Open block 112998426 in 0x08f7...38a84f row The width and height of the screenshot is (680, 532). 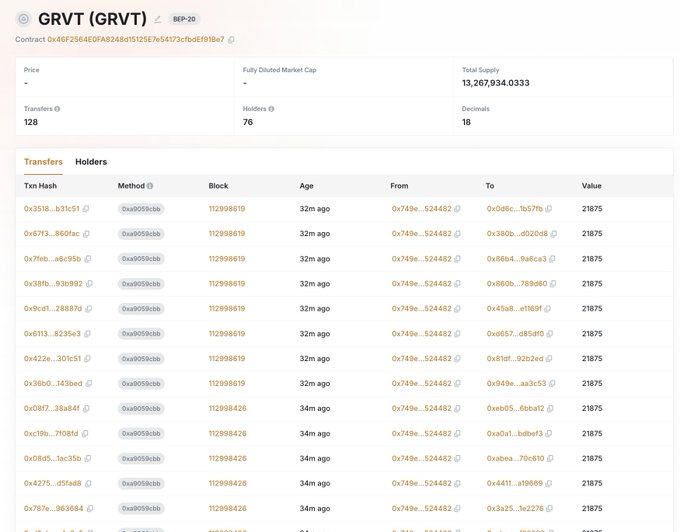[228, 409]
